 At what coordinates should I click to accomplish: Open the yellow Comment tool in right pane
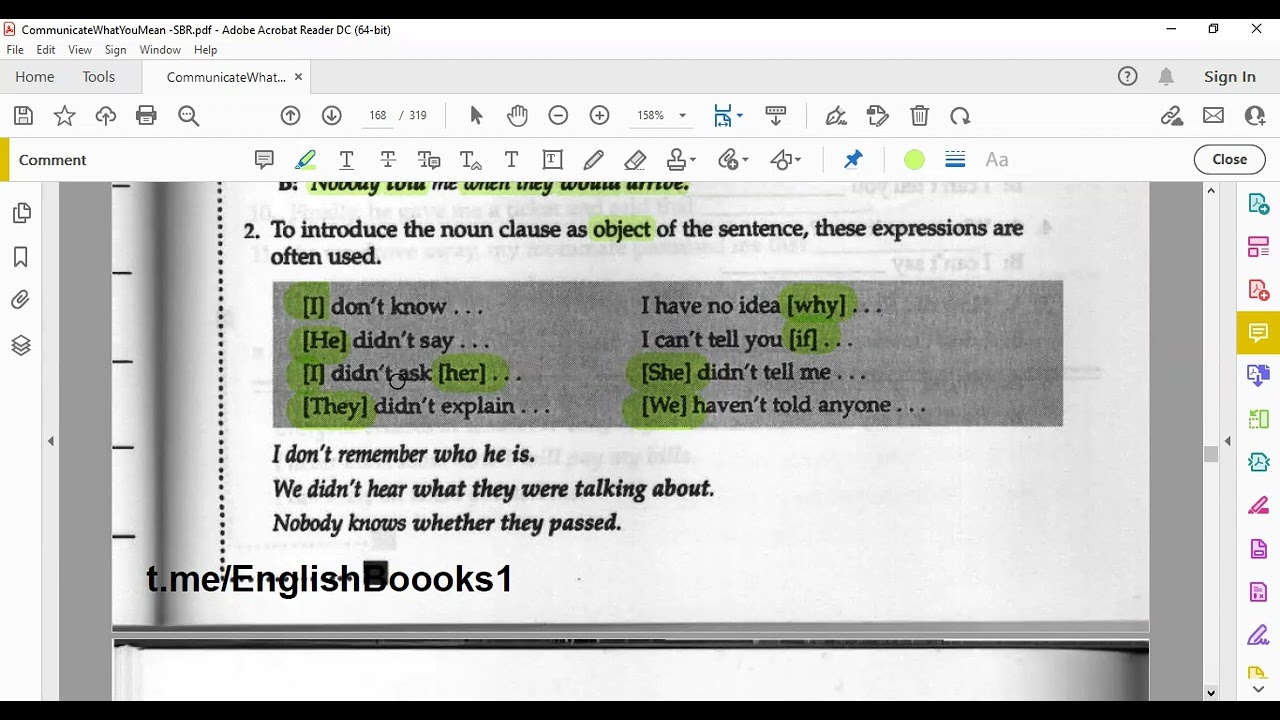click(1258, 333)
